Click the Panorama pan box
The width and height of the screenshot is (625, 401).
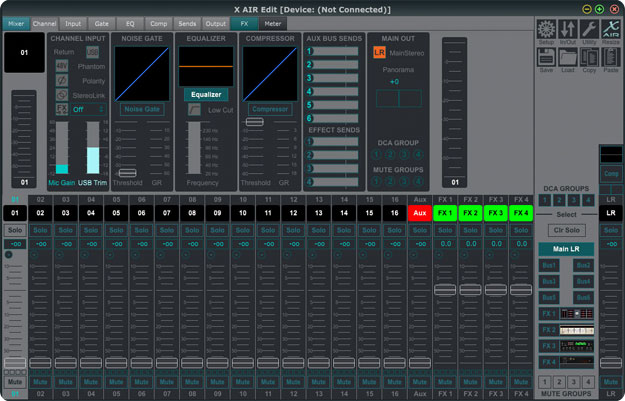(399, 98)
